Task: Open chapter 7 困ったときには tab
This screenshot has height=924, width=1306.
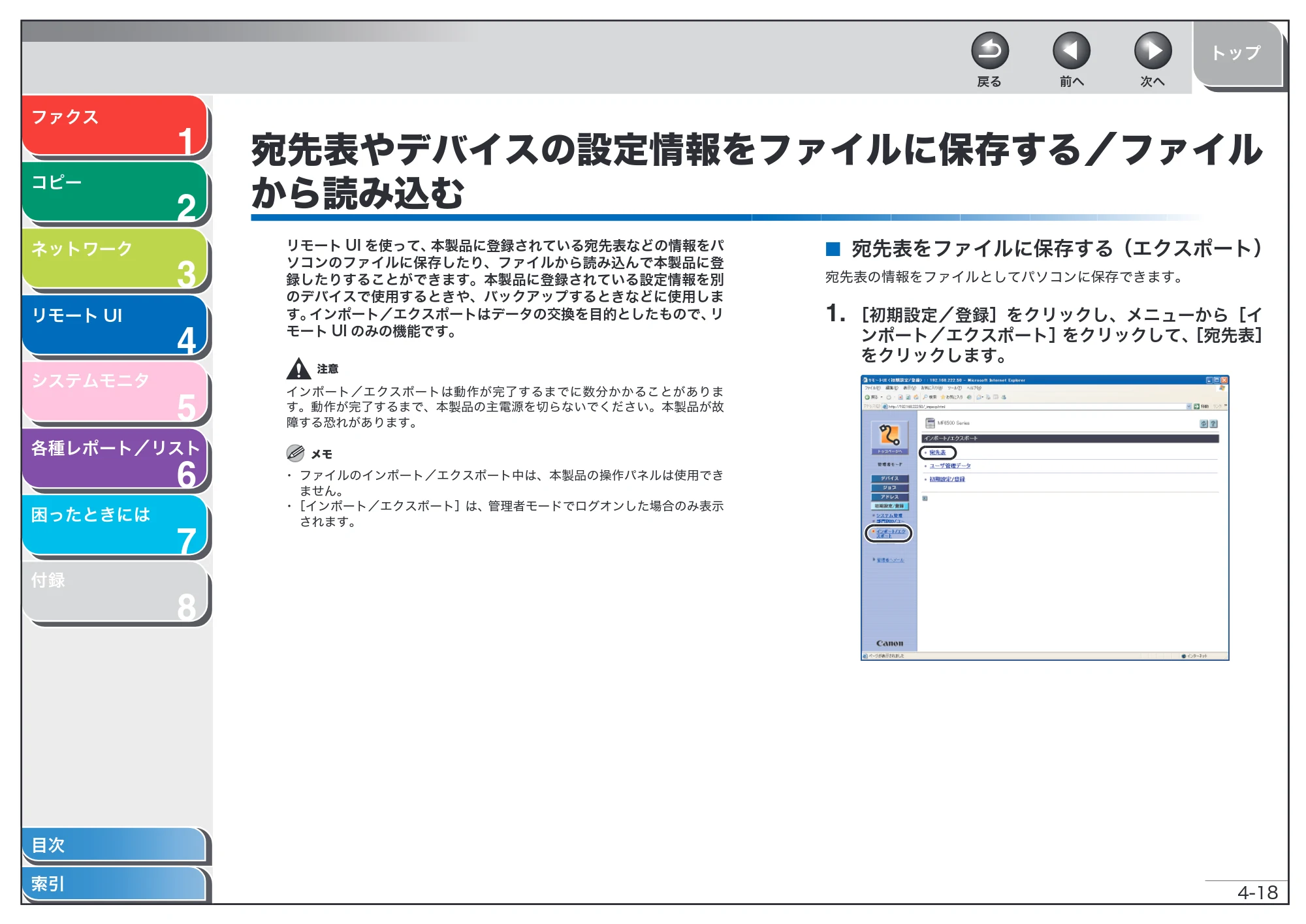Action: coord(115,525)
